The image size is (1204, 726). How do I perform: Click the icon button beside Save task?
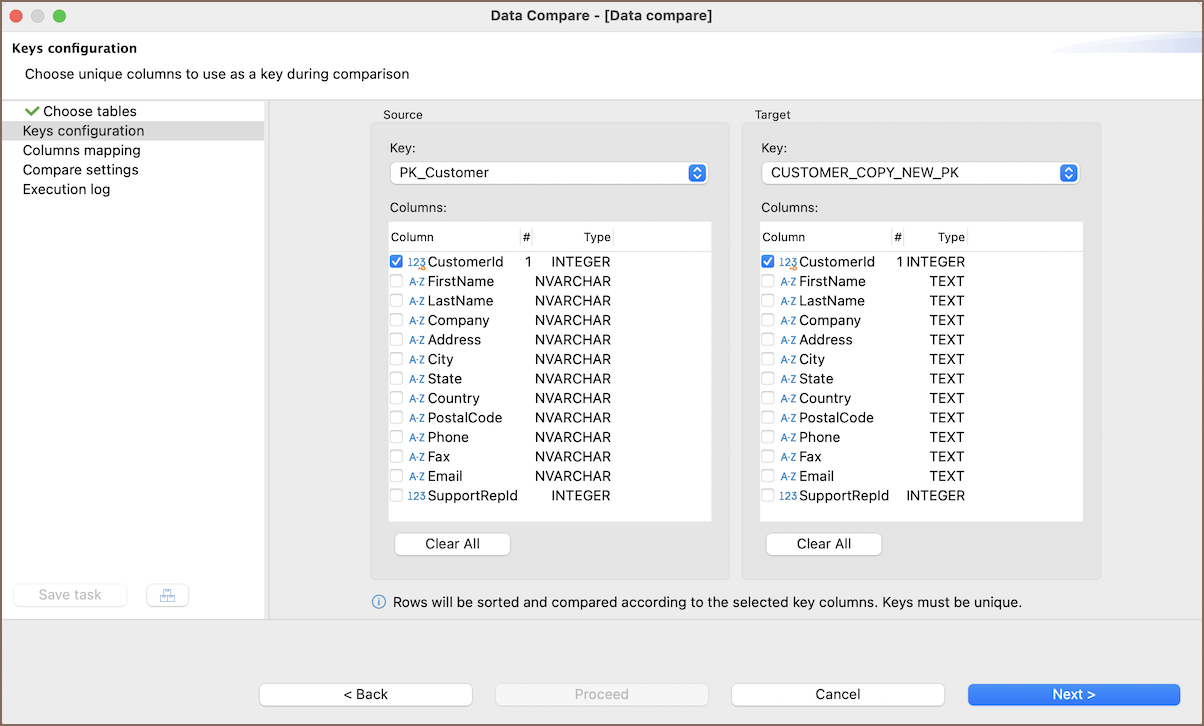pyautogui.click(x=167, y=596)
